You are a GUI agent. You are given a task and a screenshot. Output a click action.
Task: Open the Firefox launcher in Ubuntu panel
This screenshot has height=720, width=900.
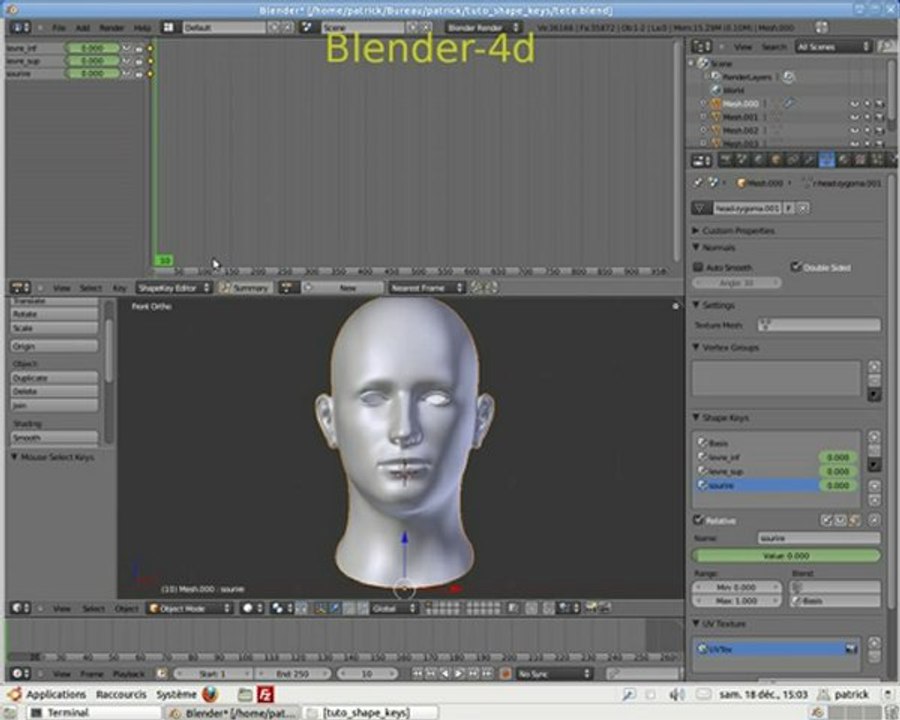[210, 694]
